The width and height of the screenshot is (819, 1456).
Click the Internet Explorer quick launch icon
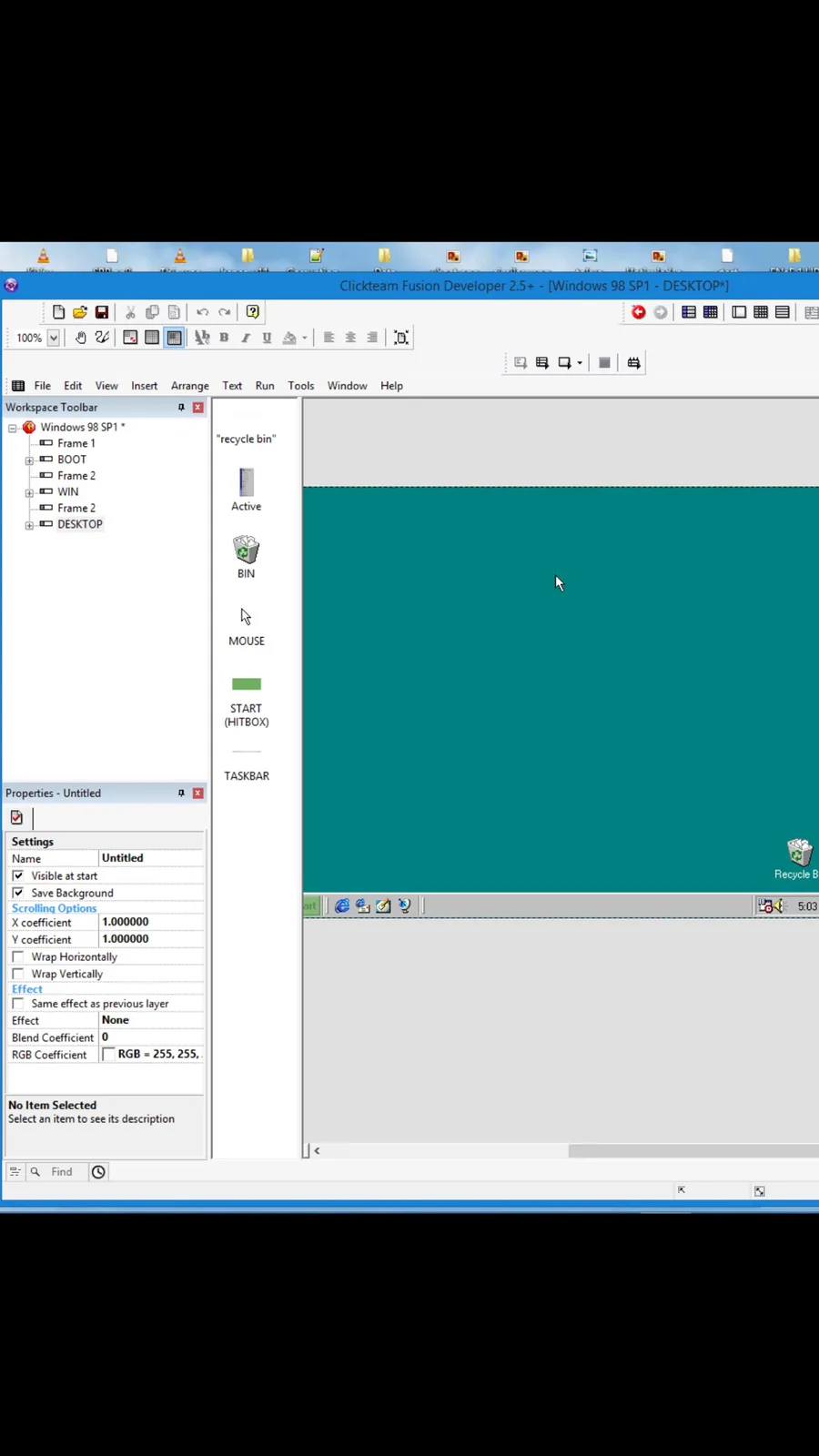[342, 906]
